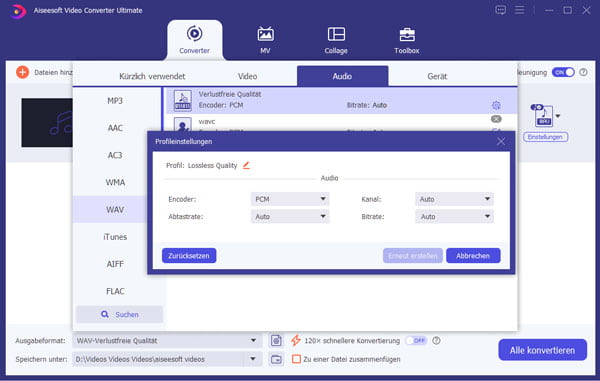Open the Toolbox module icon
Screen dimensions: 600x381
click(x=407, y=35)
